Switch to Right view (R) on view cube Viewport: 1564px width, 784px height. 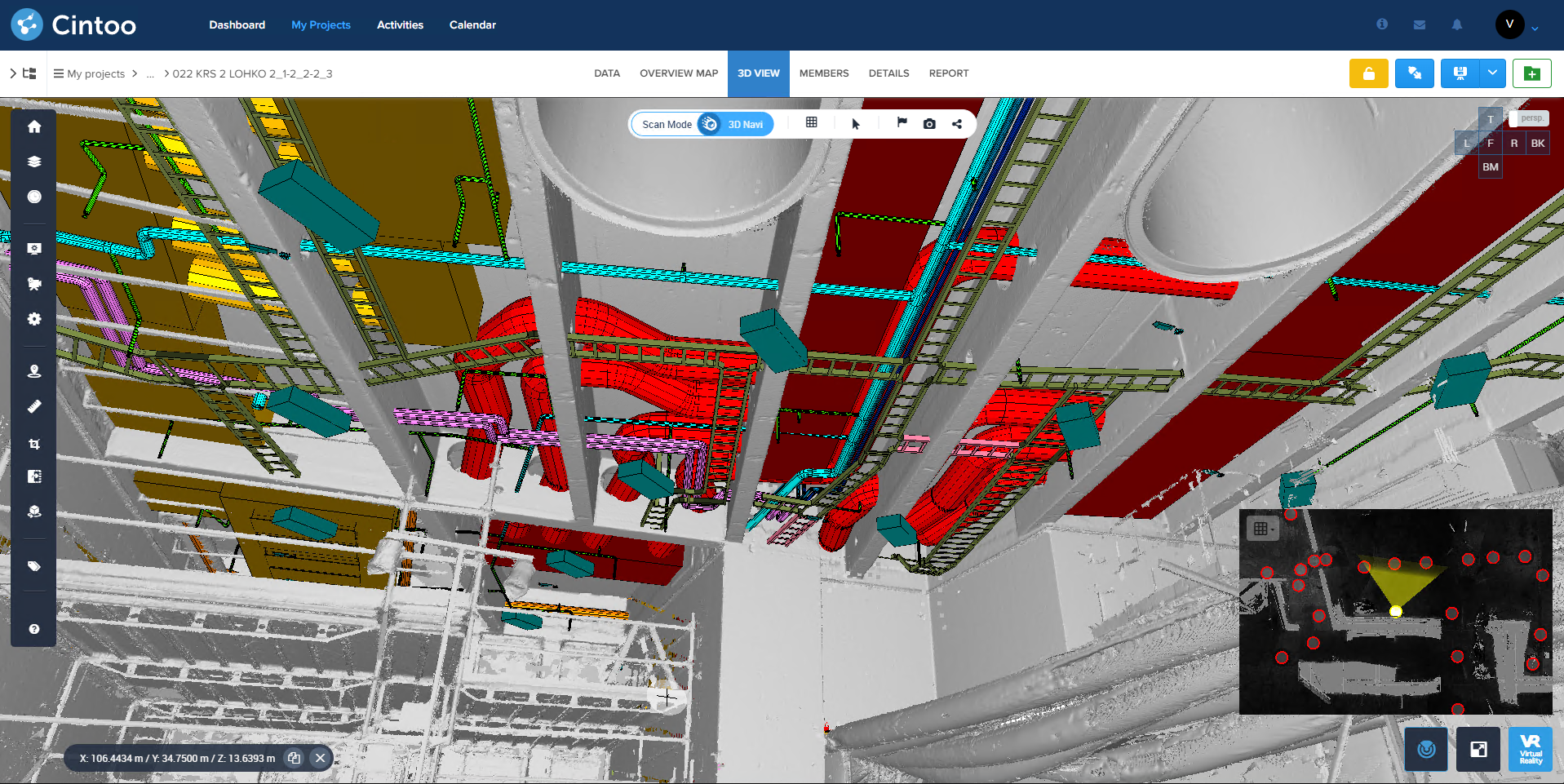tap(1514, 143)
